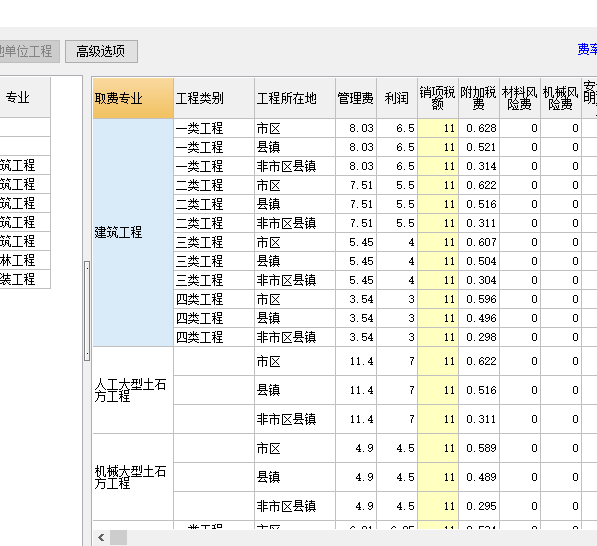
Task: Click 县镇 in the 人工大型土石方工程 group
Action: coord(295,390)
